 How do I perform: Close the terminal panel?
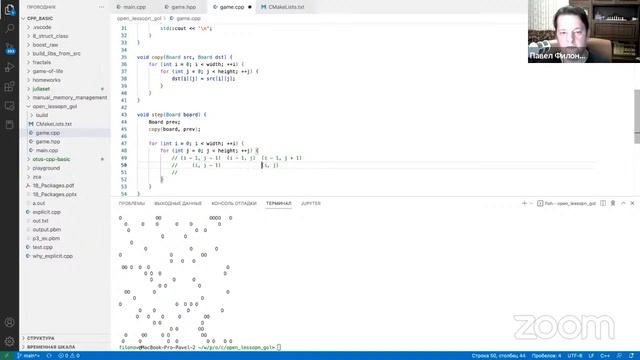(x=632, y=203)
